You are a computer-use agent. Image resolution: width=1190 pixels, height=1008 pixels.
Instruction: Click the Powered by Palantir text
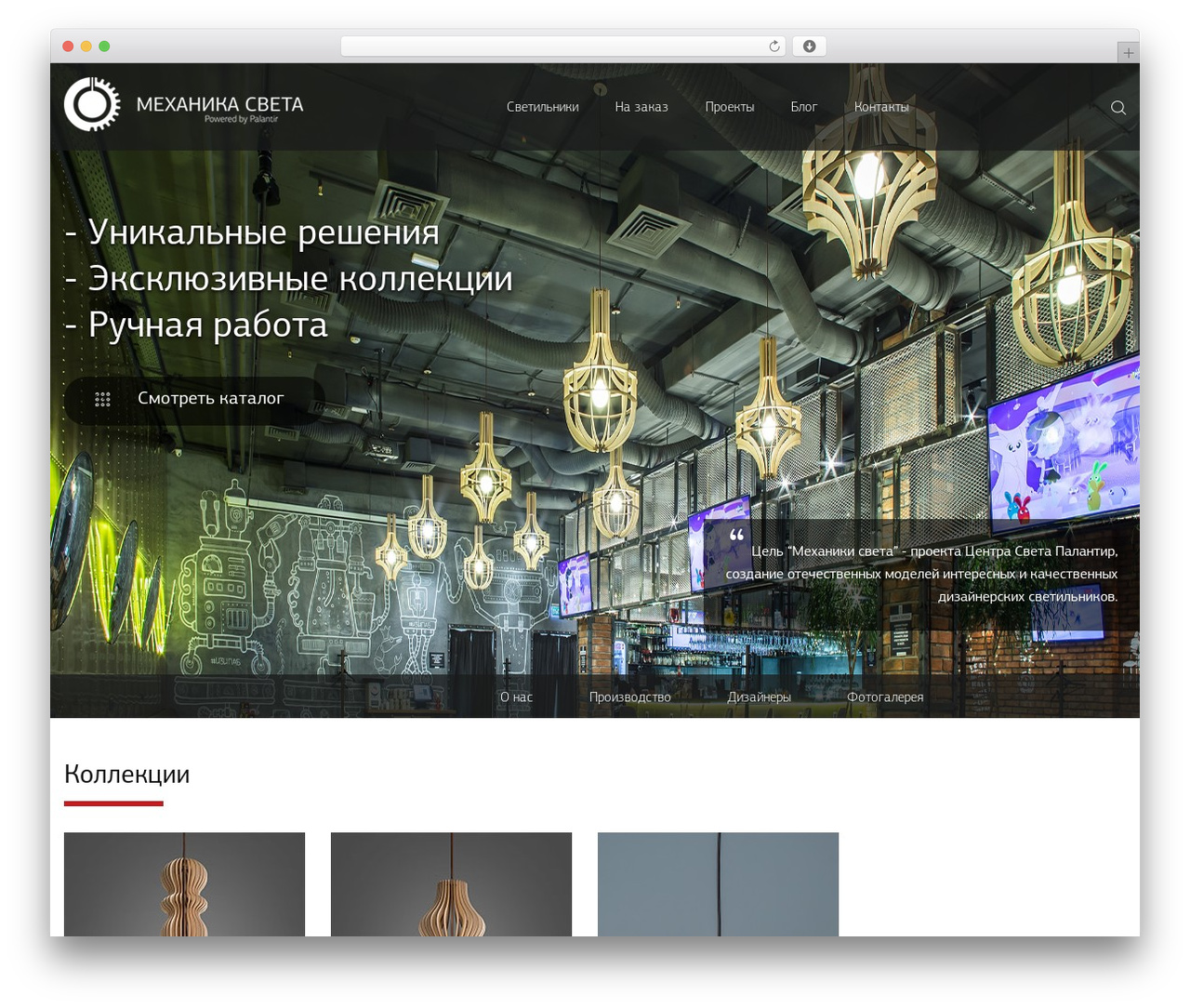click(x=241, y=119)
